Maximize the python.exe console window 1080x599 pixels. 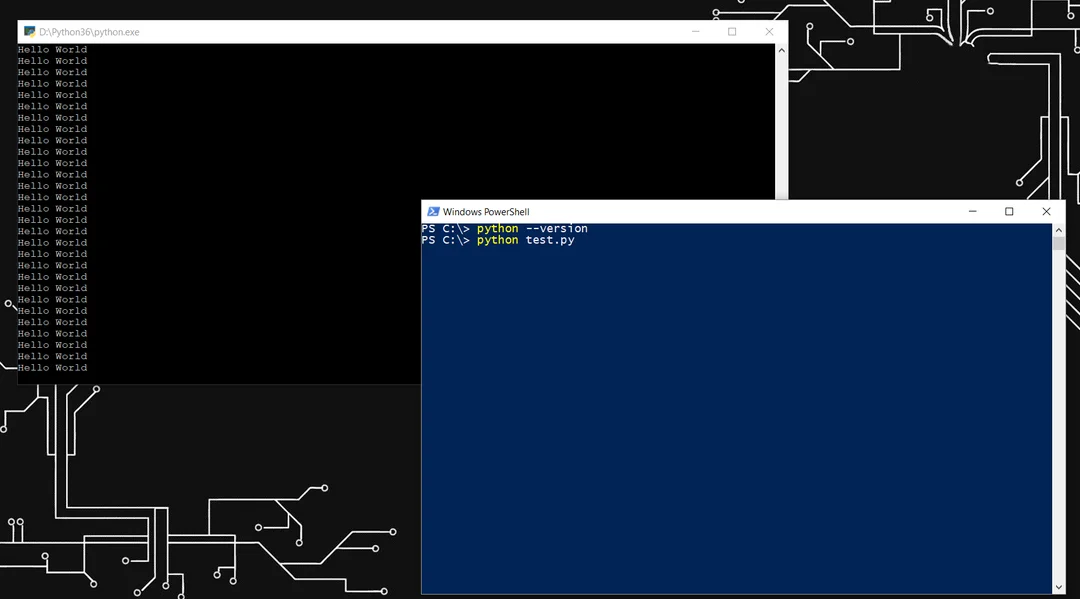[732, 32]
